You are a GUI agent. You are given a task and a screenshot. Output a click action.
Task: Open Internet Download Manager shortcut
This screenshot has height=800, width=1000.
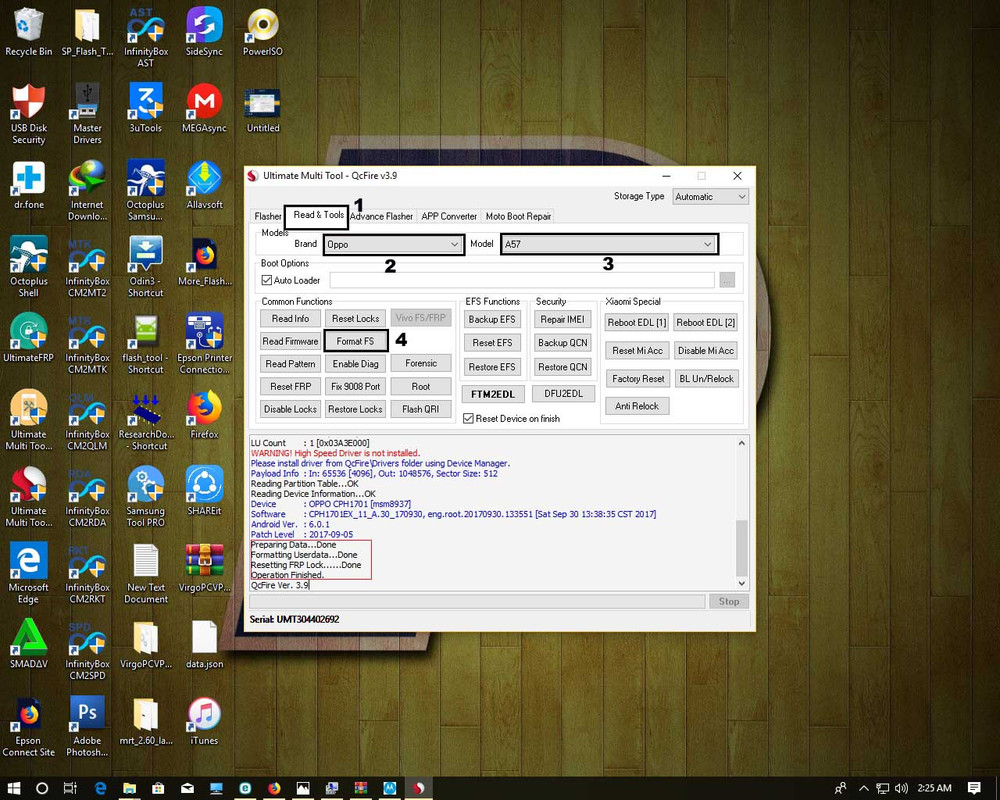pos(87,191)
